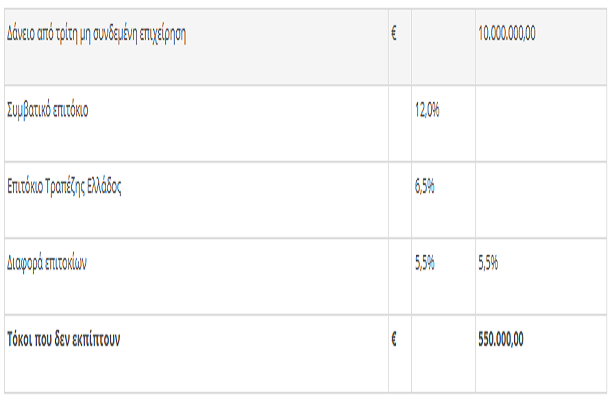Click the 'Δάνειο από τρίτη μη συνδεμένη επιχείρηση' cell
612x408 pixels.
click(x=196, y=47)
